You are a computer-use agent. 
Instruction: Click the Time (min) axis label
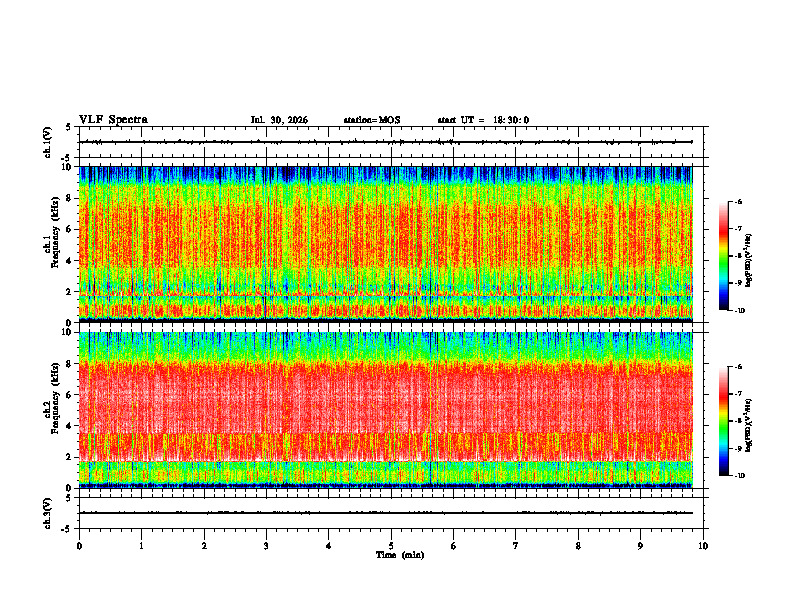tap(400, 555)
